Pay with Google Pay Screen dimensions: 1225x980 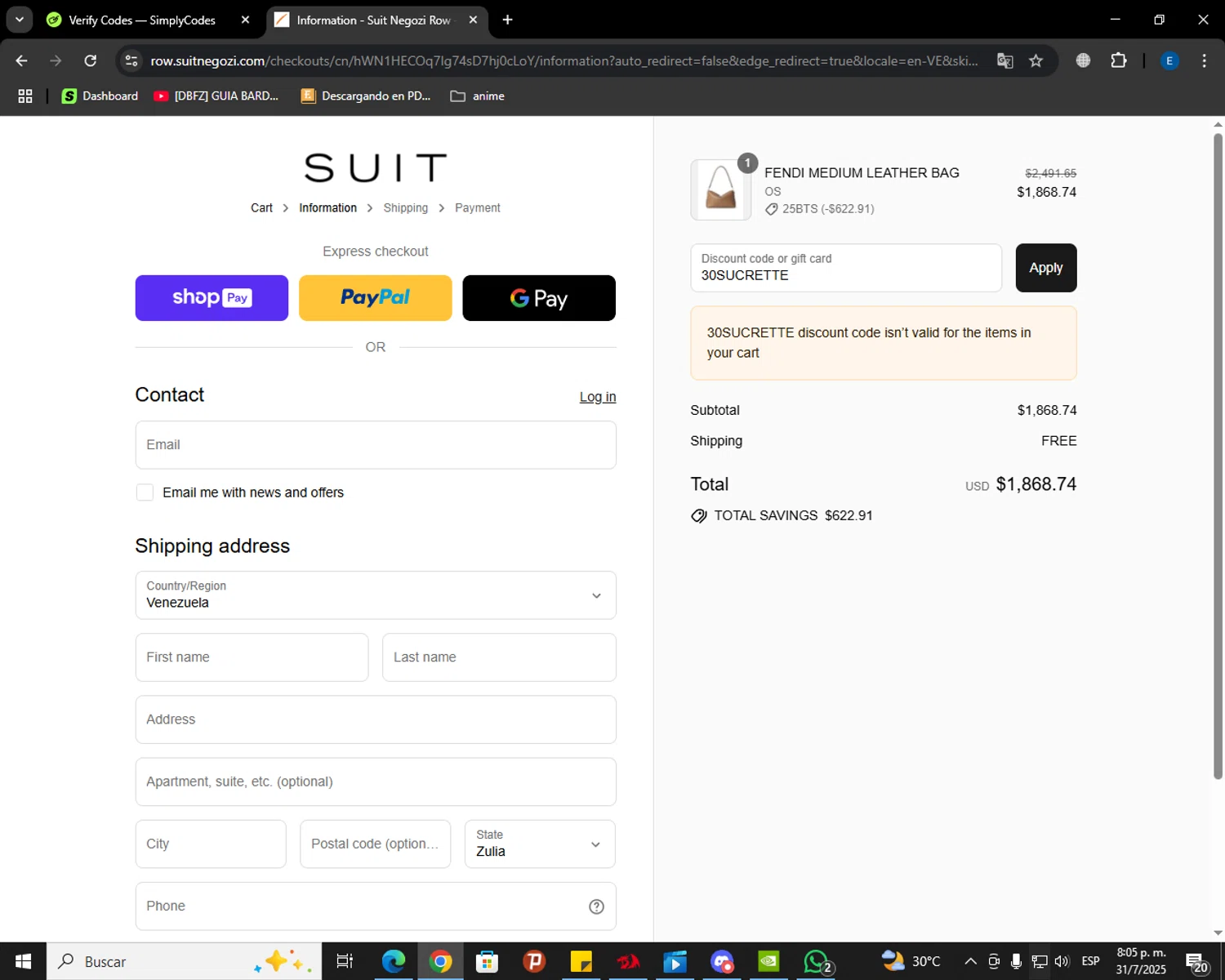(539, 298)
